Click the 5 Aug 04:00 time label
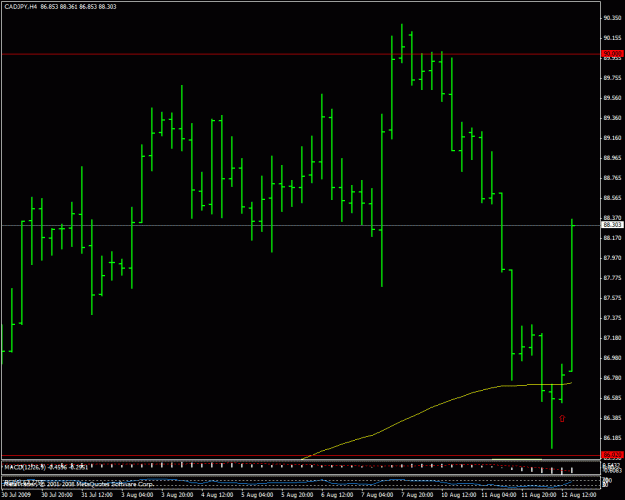 click(257, 495)
